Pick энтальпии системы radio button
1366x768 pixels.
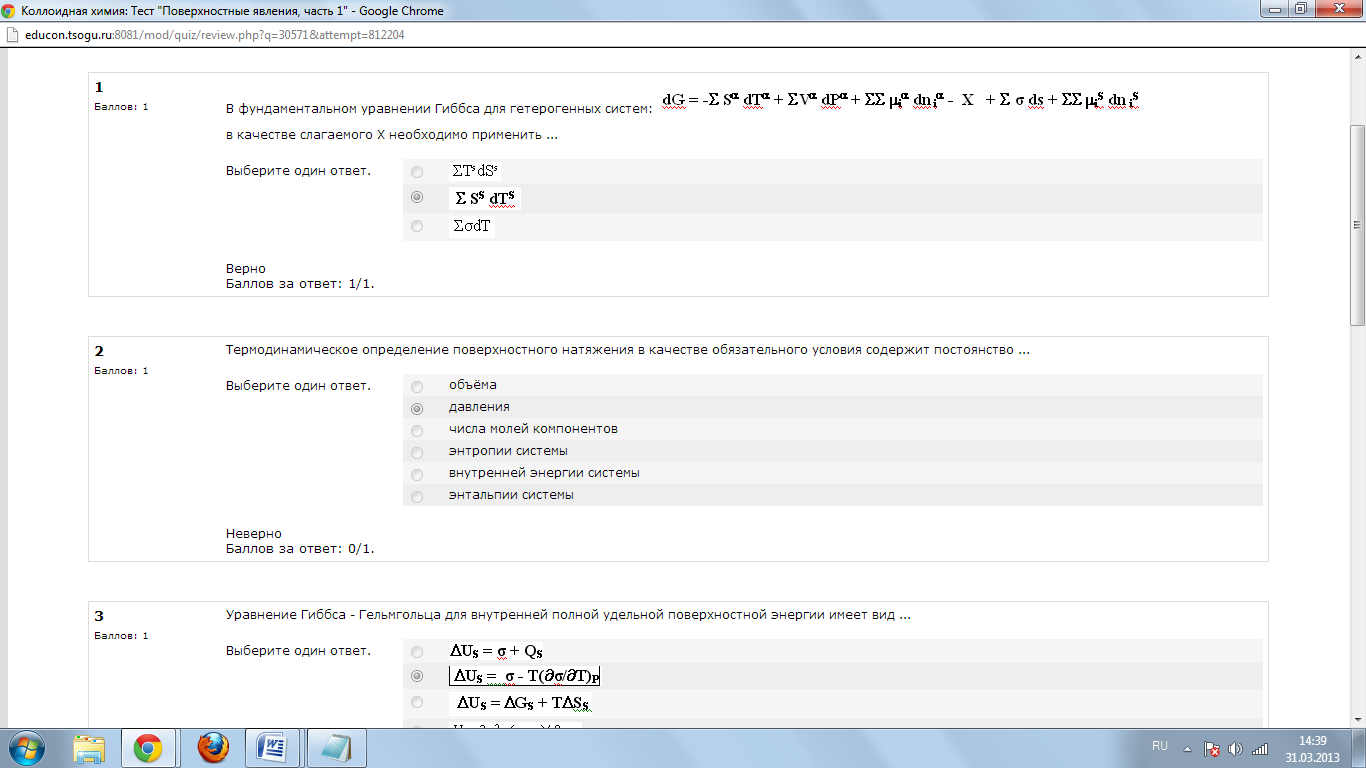[x=417, y=496]
